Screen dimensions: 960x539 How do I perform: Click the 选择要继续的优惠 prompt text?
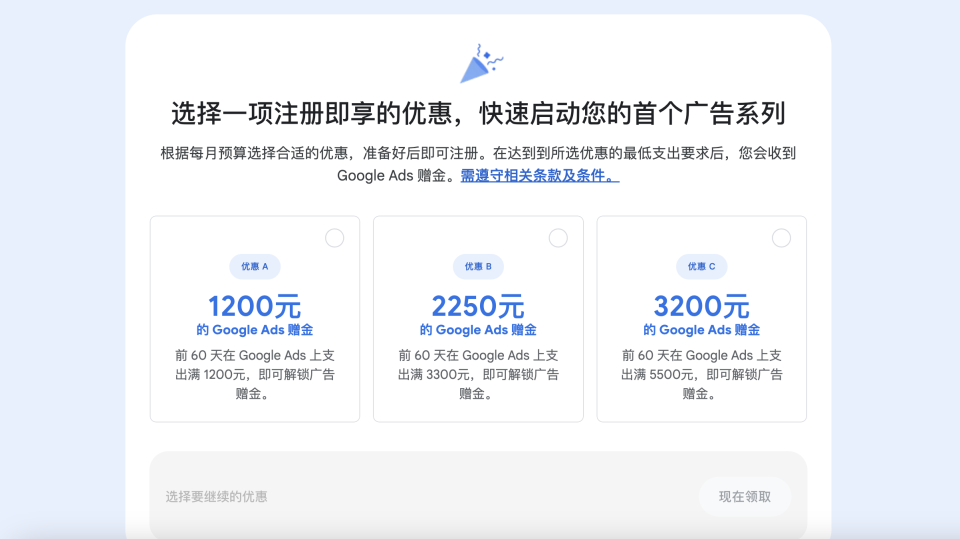(216, 497)
